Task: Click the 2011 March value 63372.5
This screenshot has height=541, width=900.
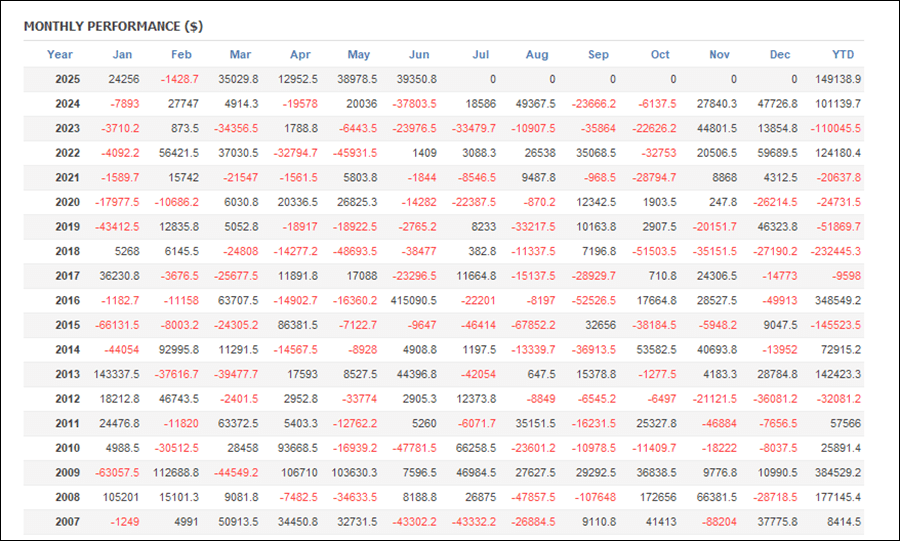Action: (x=238, y=423)
